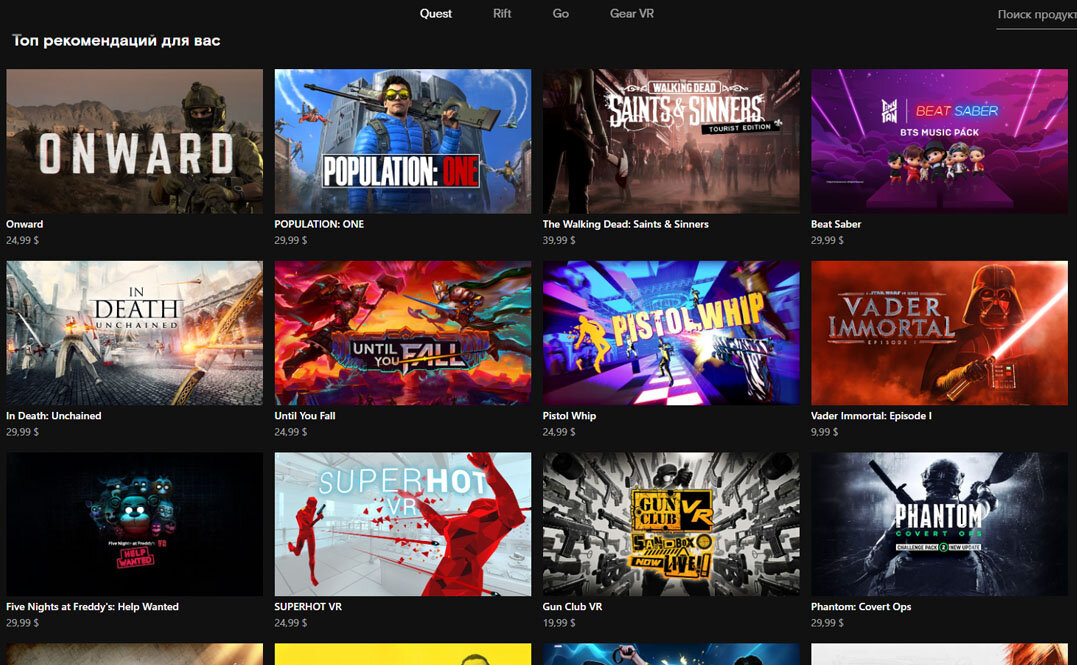The image size is (1077, 665).
Task: Open the Five Nights at Freddy's cover image
Action: pos(135,524)
